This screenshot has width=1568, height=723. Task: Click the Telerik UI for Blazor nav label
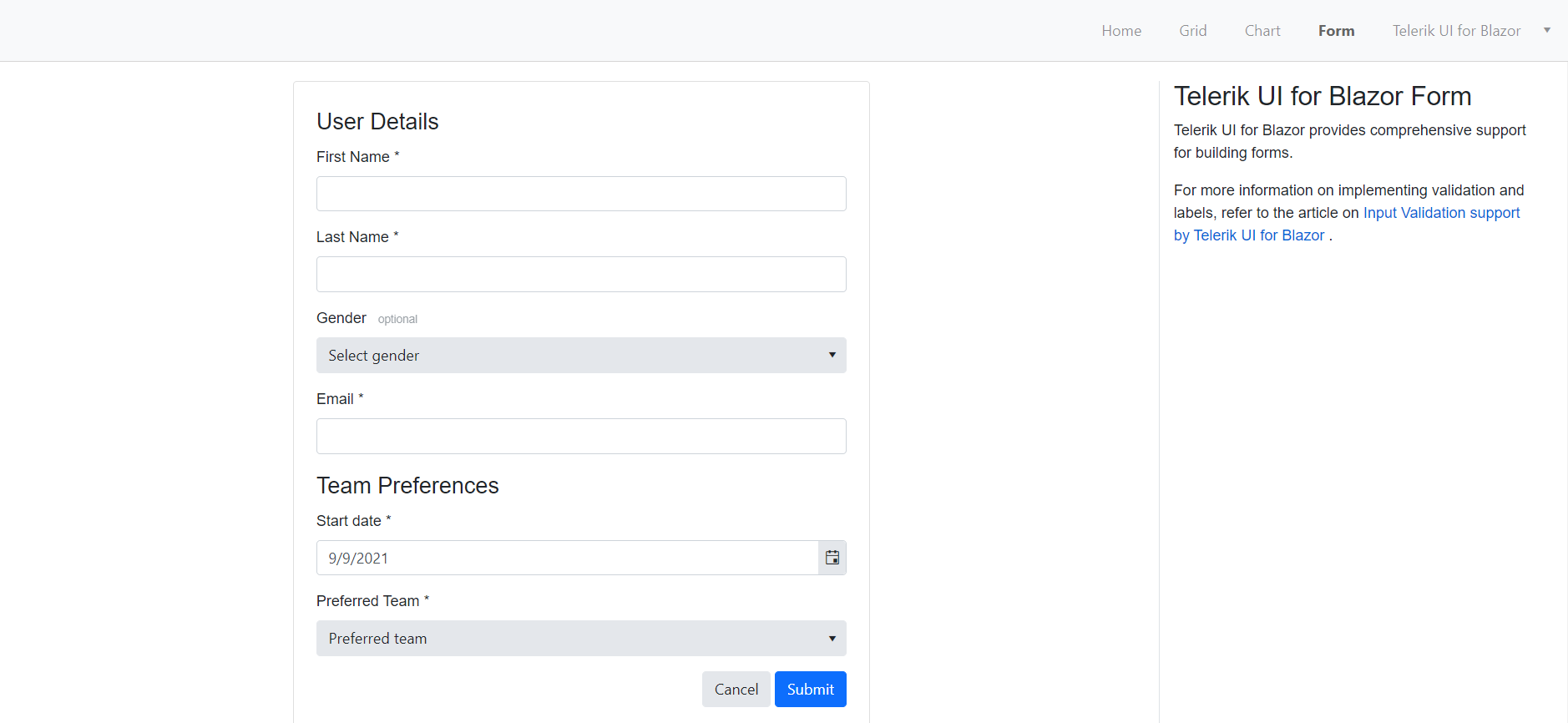(1456, 31)
